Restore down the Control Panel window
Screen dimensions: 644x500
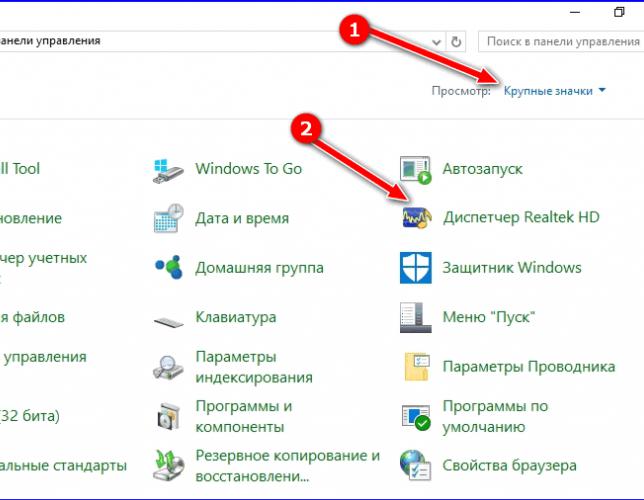pos(619,12)
